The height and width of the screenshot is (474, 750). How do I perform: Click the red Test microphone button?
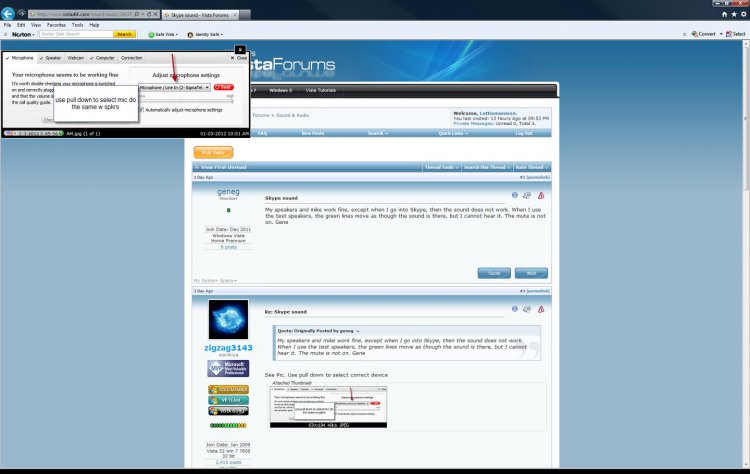[224, 87]
